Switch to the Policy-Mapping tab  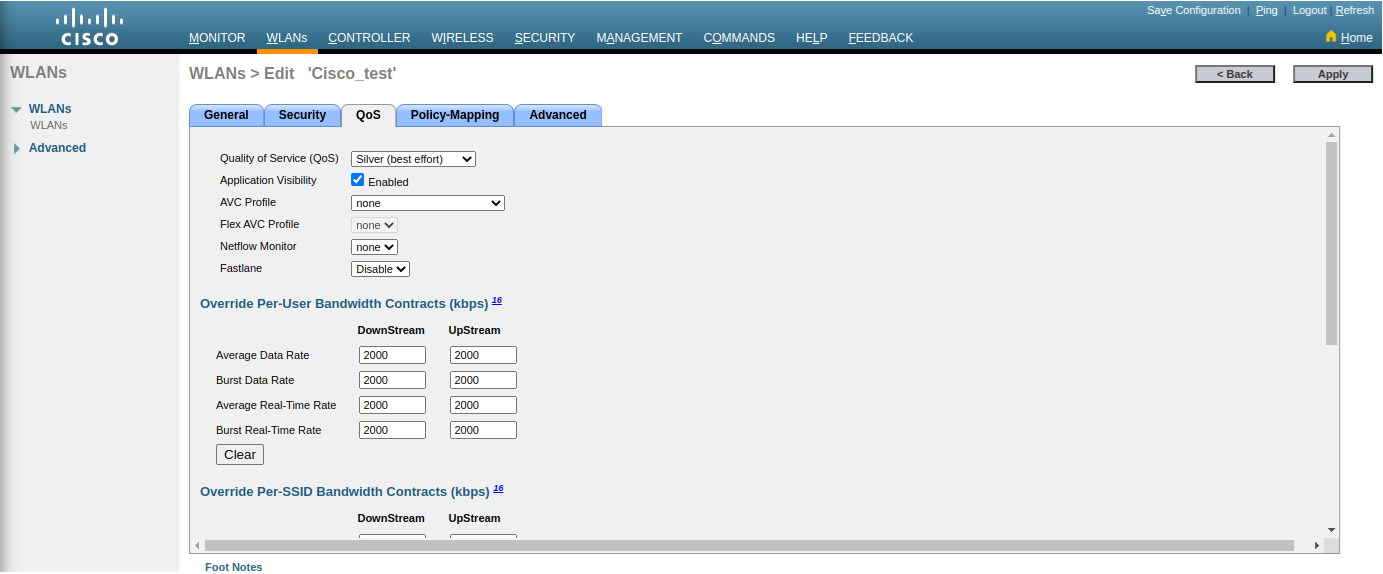pyautogui.click(x=455, y=115)
